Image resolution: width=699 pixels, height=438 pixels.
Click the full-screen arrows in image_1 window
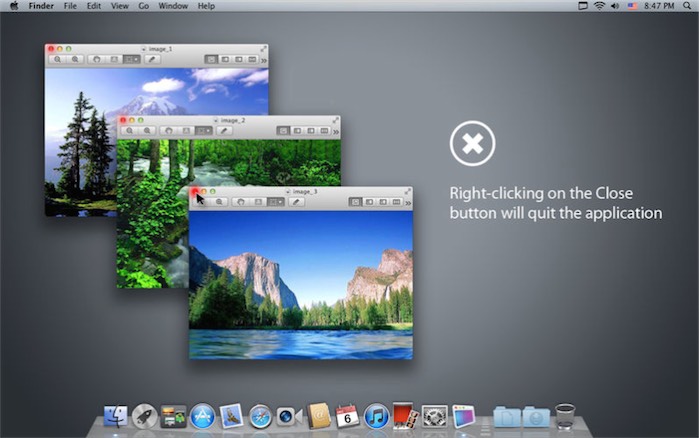pos(263,48)
